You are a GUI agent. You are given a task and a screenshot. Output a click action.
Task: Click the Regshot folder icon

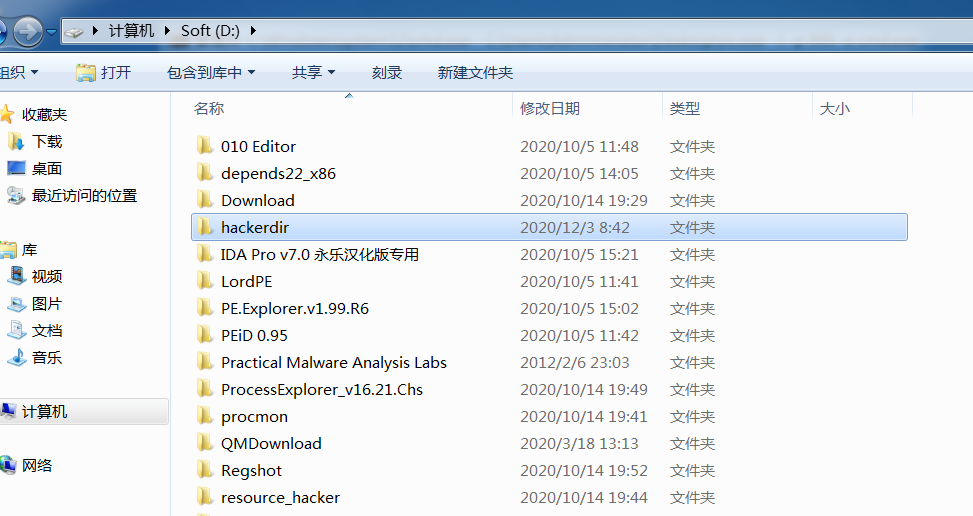coord(204,469)
